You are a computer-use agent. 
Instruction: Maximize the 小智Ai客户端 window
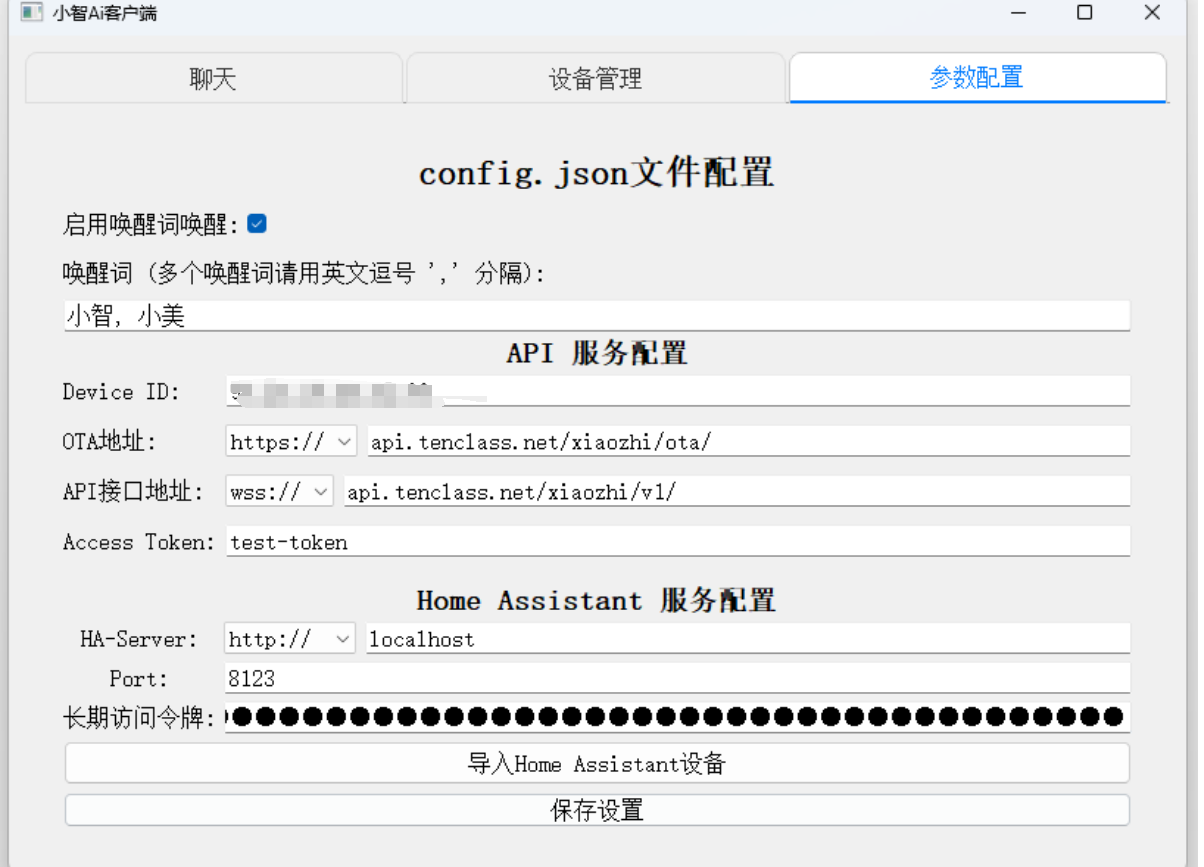click(1084, 13)
